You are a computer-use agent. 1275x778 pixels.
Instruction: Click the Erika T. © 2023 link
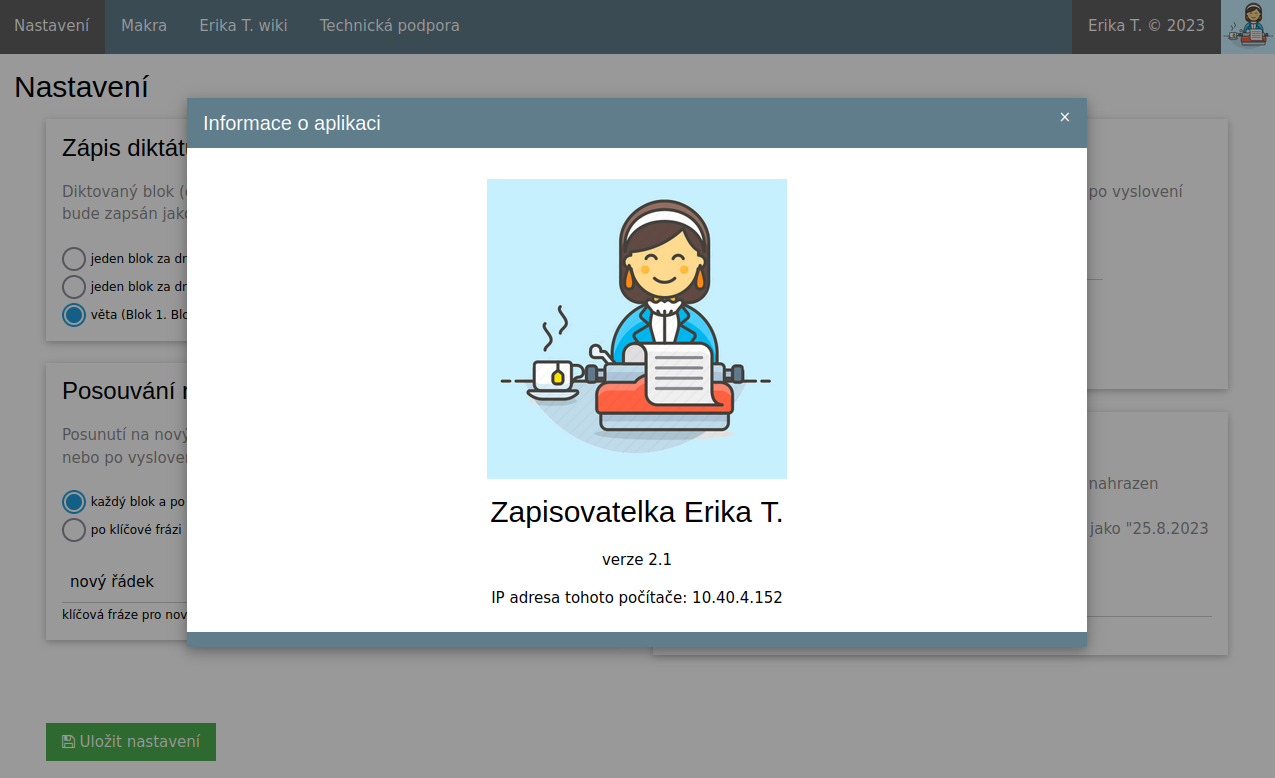coord(1146,26)
